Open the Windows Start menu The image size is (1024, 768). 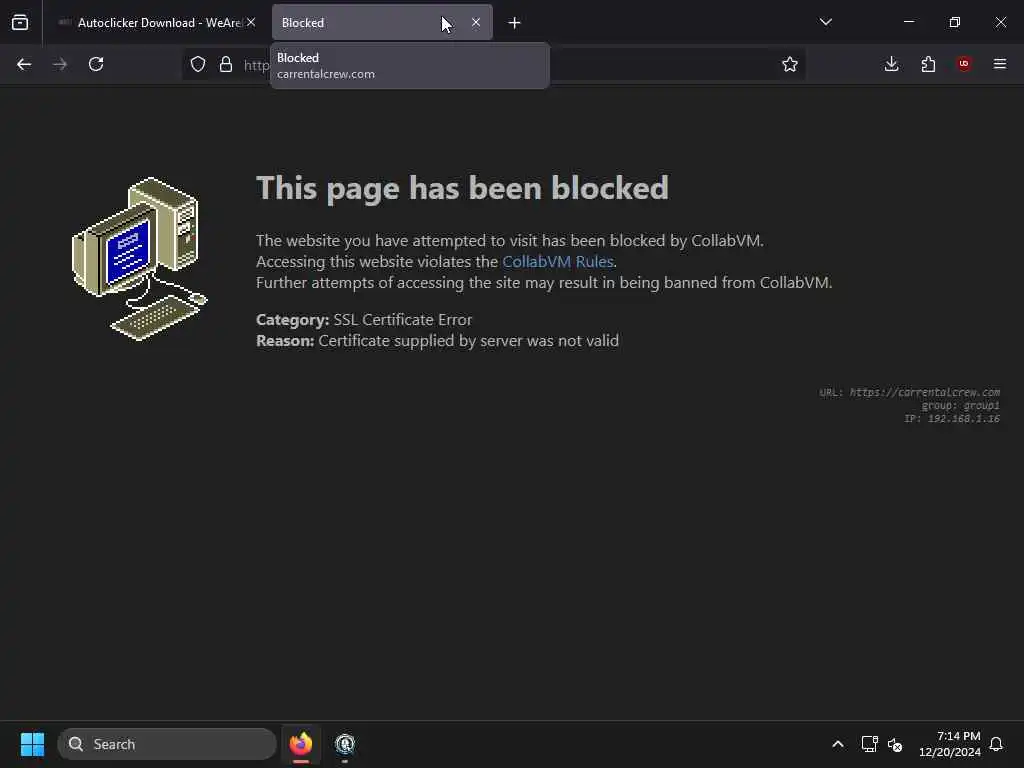[x=32, y=744]
